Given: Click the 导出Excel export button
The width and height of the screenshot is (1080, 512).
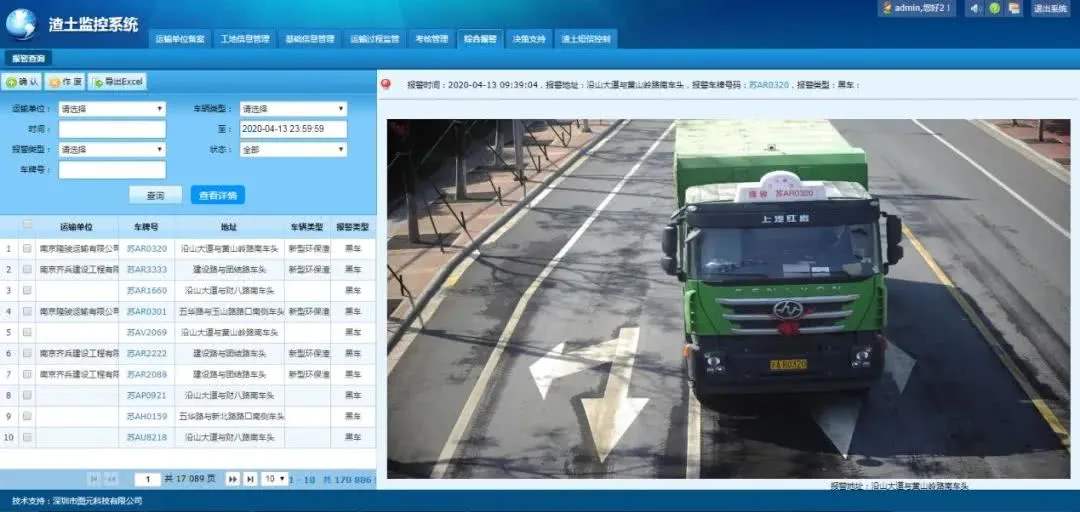Looking at the screenshot, I should (118, 82).
